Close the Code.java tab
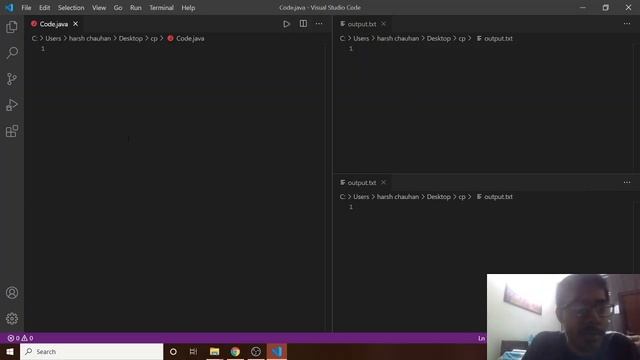 (76, 24)
